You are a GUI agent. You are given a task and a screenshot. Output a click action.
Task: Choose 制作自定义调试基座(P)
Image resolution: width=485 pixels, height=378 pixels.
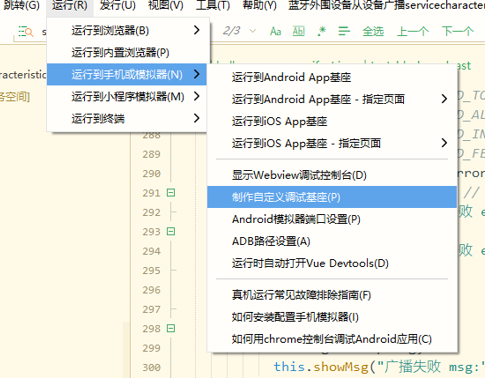(332, 197)
